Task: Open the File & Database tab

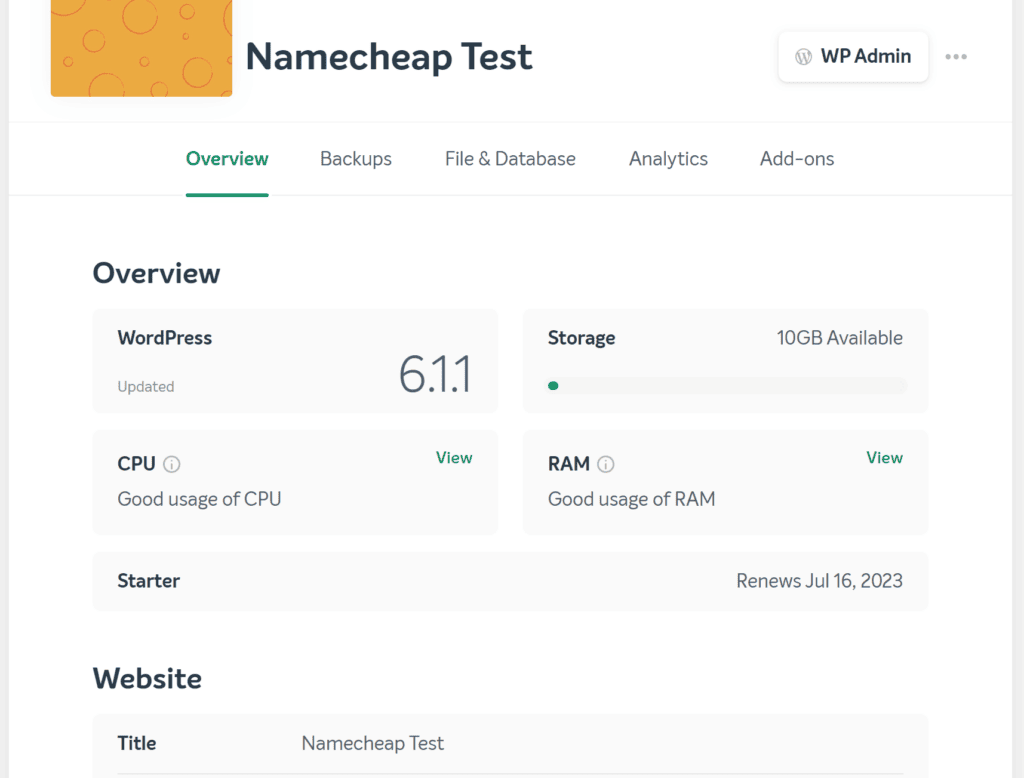Action: click(510, 159)
